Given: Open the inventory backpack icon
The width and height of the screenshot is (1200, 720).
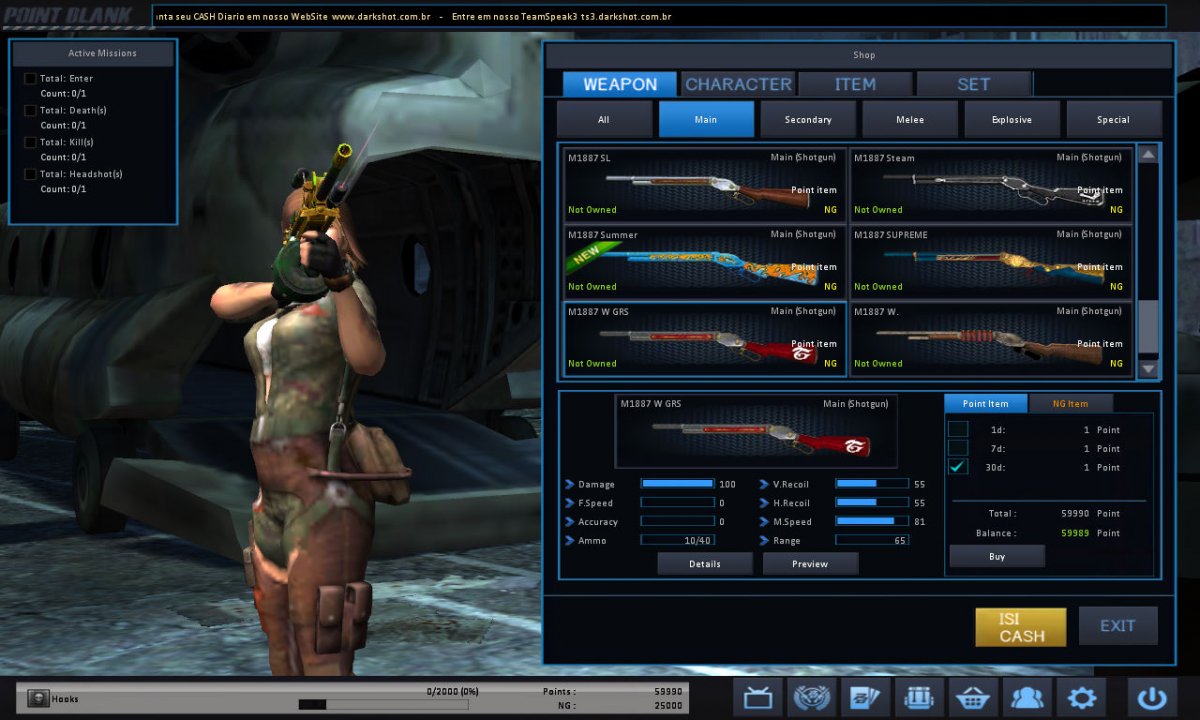Looking at the screenshot, I should tap(920, 698).
